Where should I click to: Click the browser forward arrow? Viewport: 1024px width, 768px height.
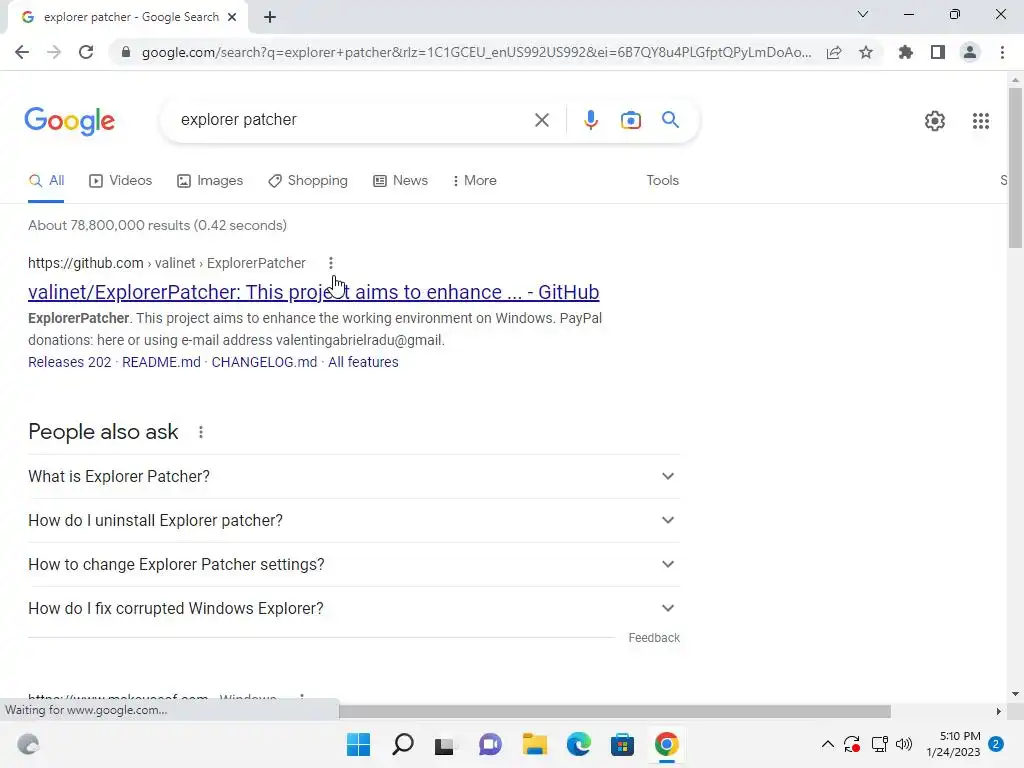pyautogui.click(x=54, y=52)
